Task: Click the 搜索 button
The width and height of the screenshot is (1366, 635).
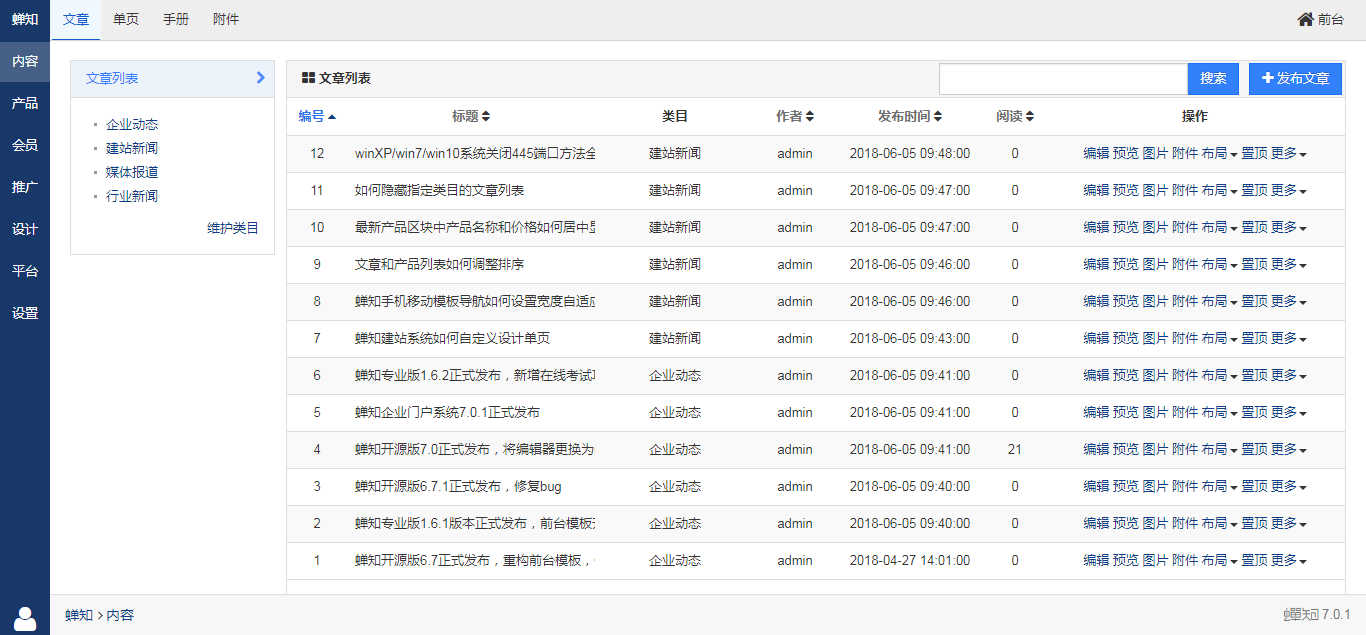Action: [x=1213, y=79]
